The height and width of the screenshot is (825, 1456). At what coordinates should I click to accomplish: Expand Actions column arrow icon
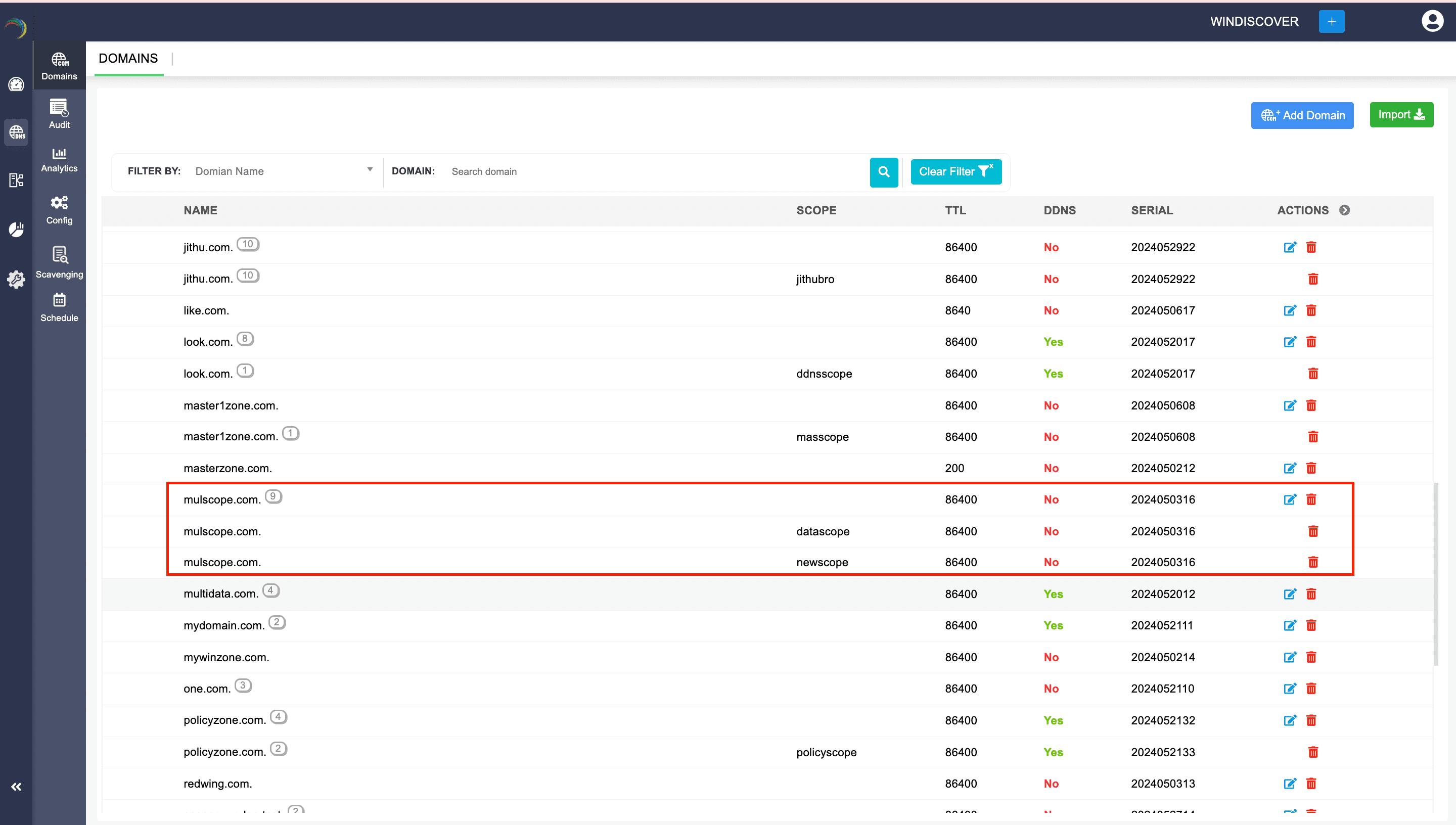(x=1344, y=210)
